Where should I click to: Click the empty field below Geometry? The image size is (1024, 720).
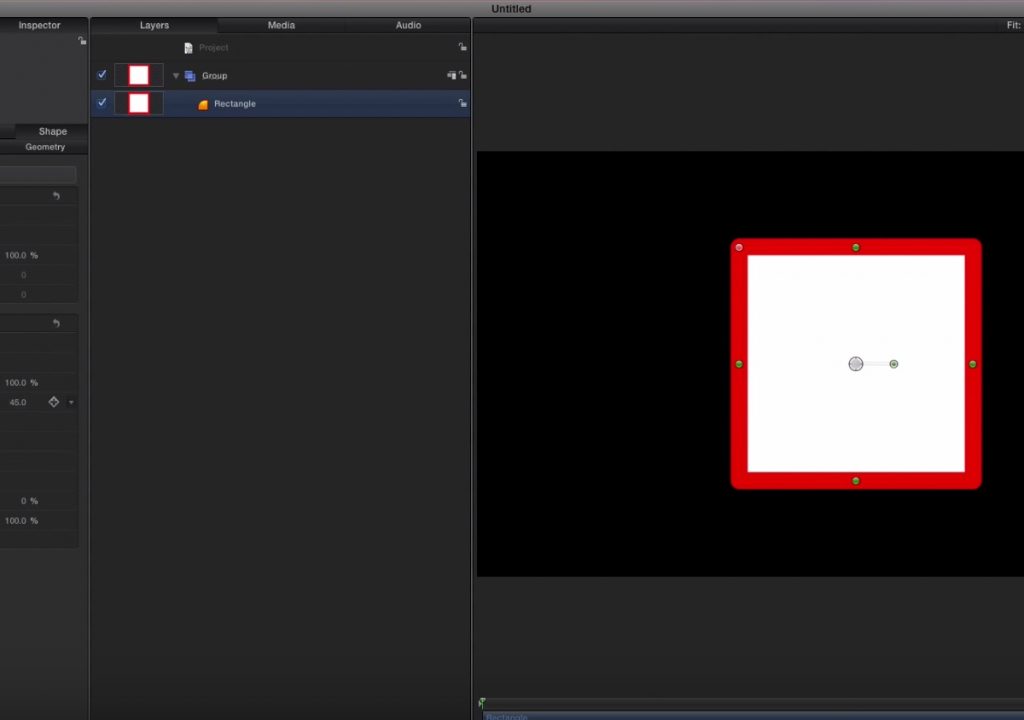(x=38, y=174)
